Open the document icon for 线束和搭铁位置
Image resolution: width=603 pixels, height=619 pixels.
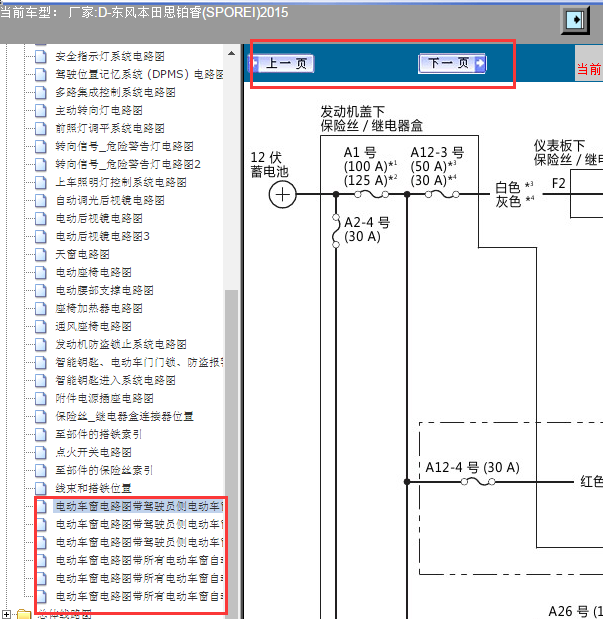(41, 488)
